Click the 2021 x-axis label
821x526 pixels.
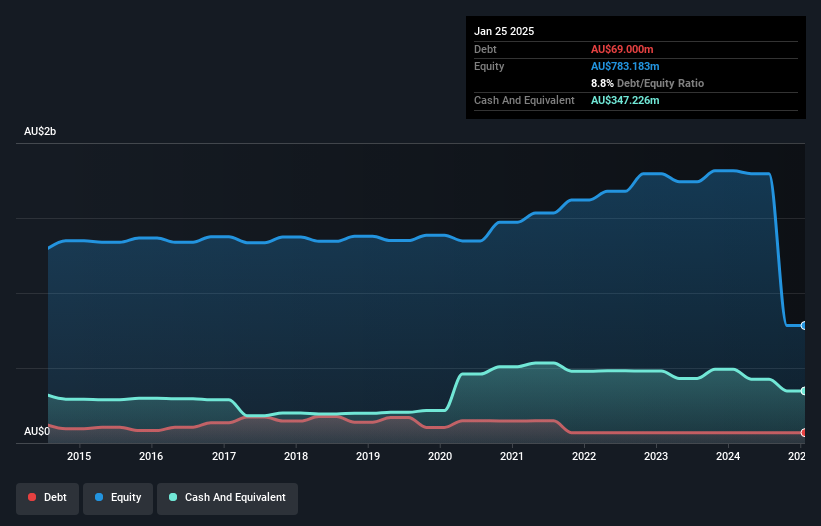pos(512,456)
